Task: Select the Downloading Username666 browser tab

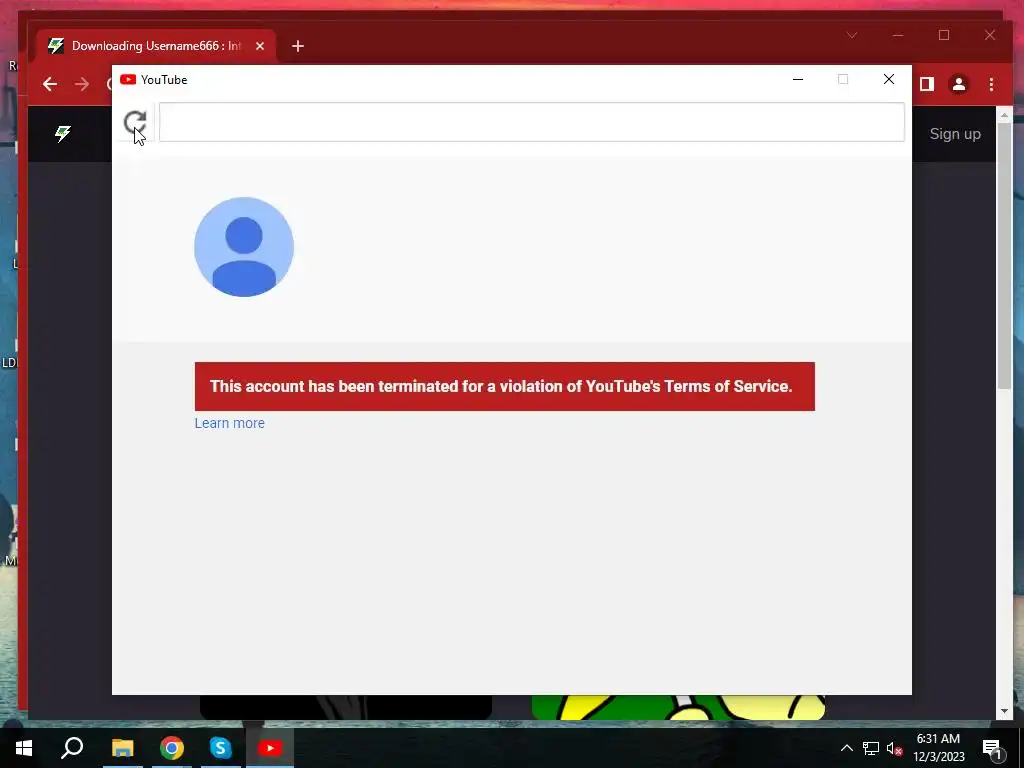Action: click(157, 46)
